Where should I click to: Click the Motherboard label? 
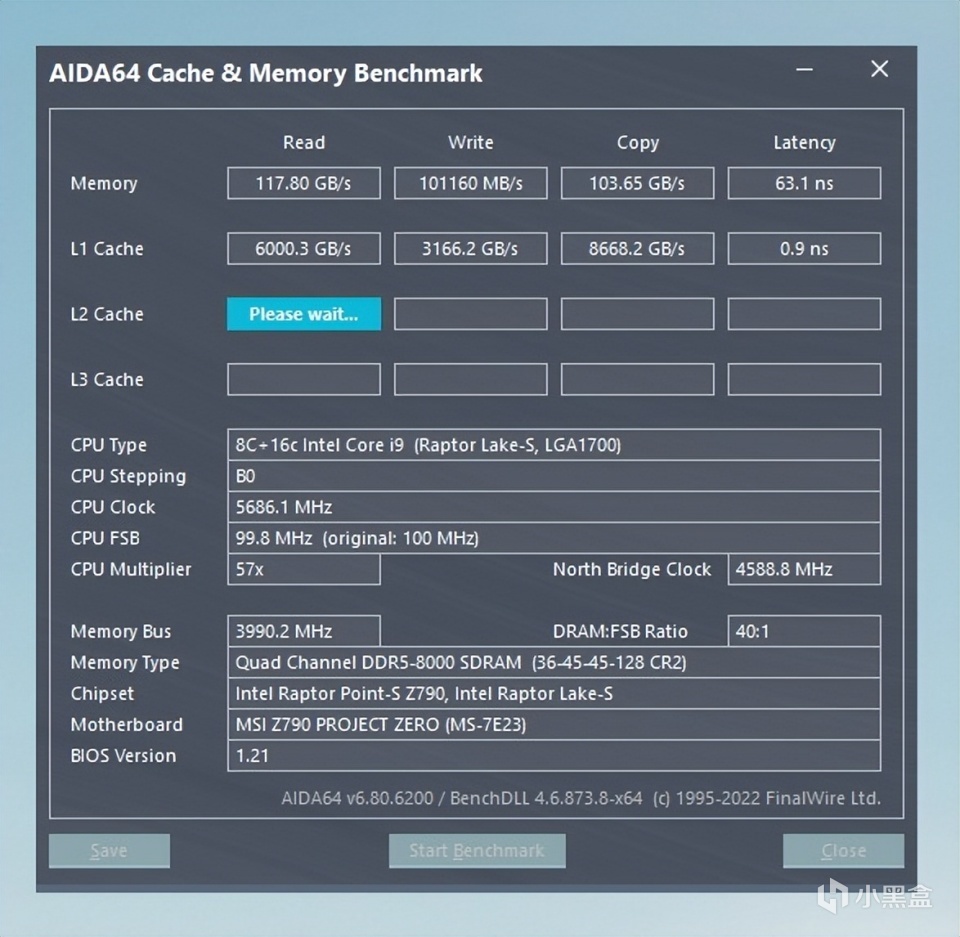pyautogui.click(x=126, y=724)
